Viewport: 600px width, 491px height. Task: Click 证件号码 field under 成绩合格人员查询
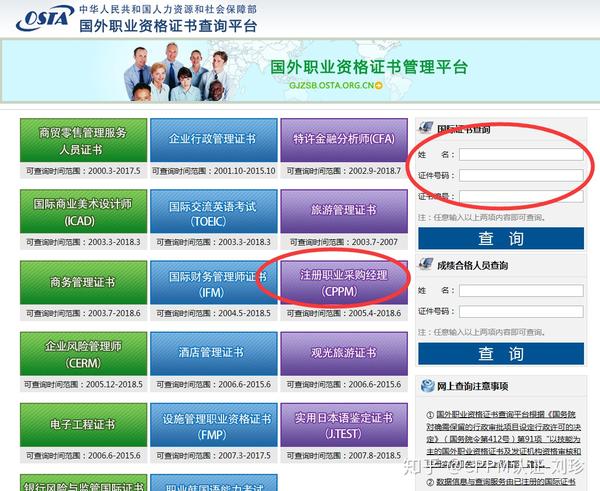tap(521, 312)
